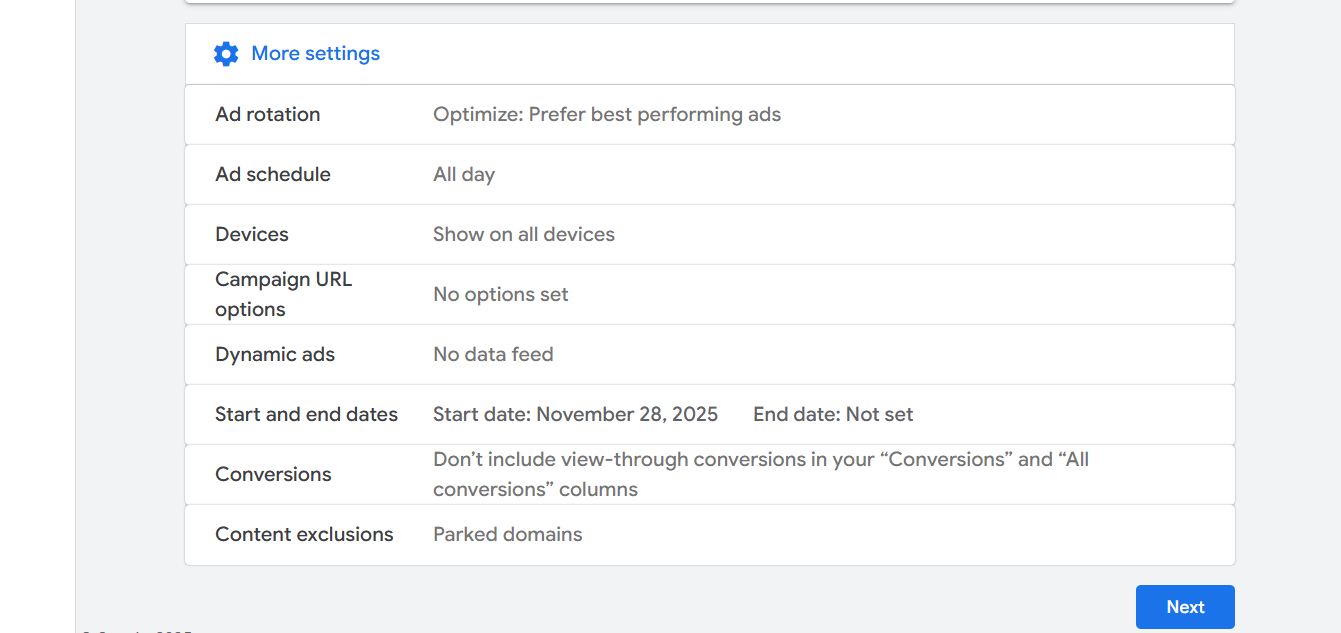Open the Content exclusions setting
1341x633 pixels.
(x=304, y=535)
